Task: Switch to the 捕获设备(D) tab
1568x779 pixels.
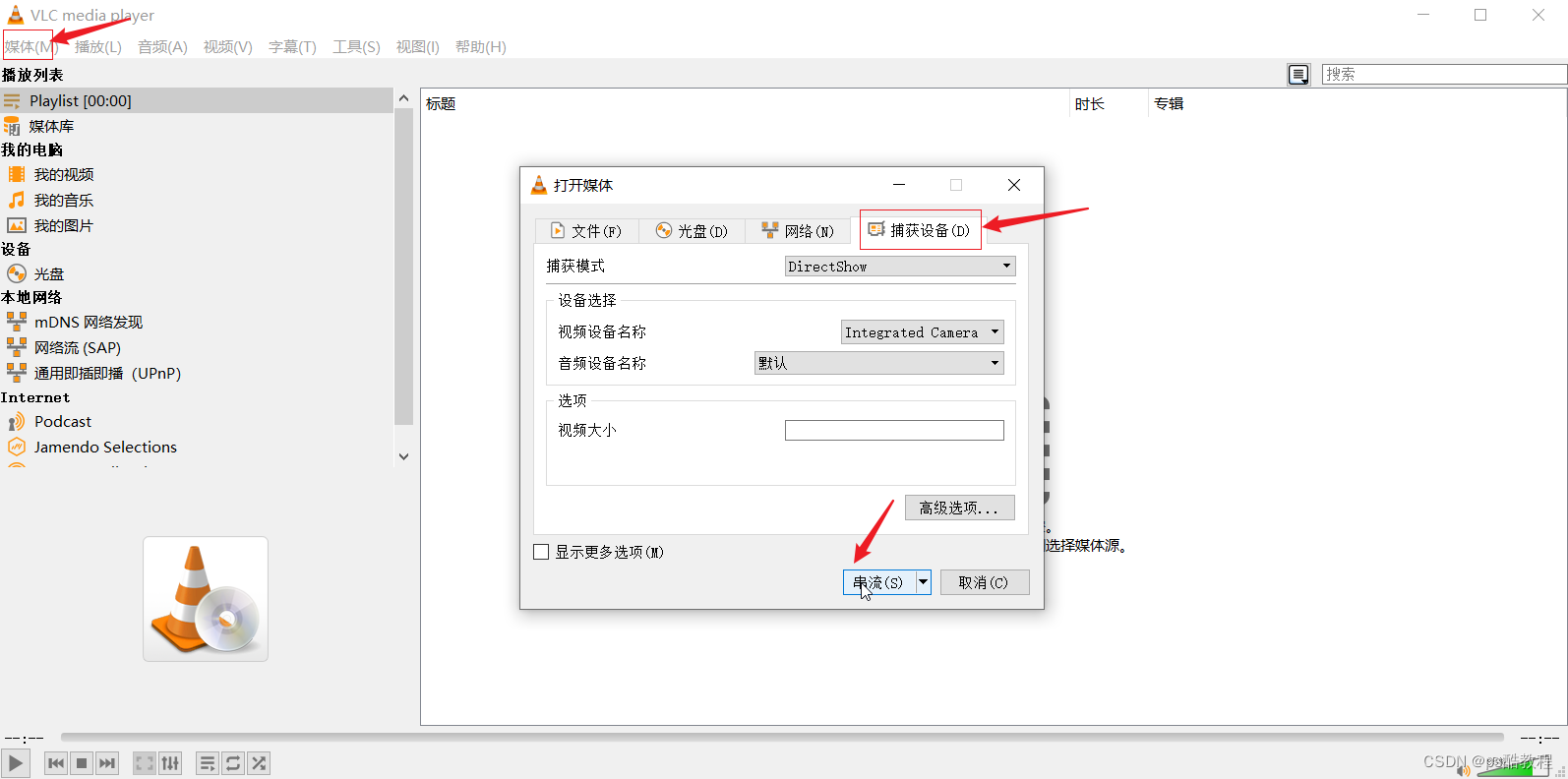Action: click(920, 230)
